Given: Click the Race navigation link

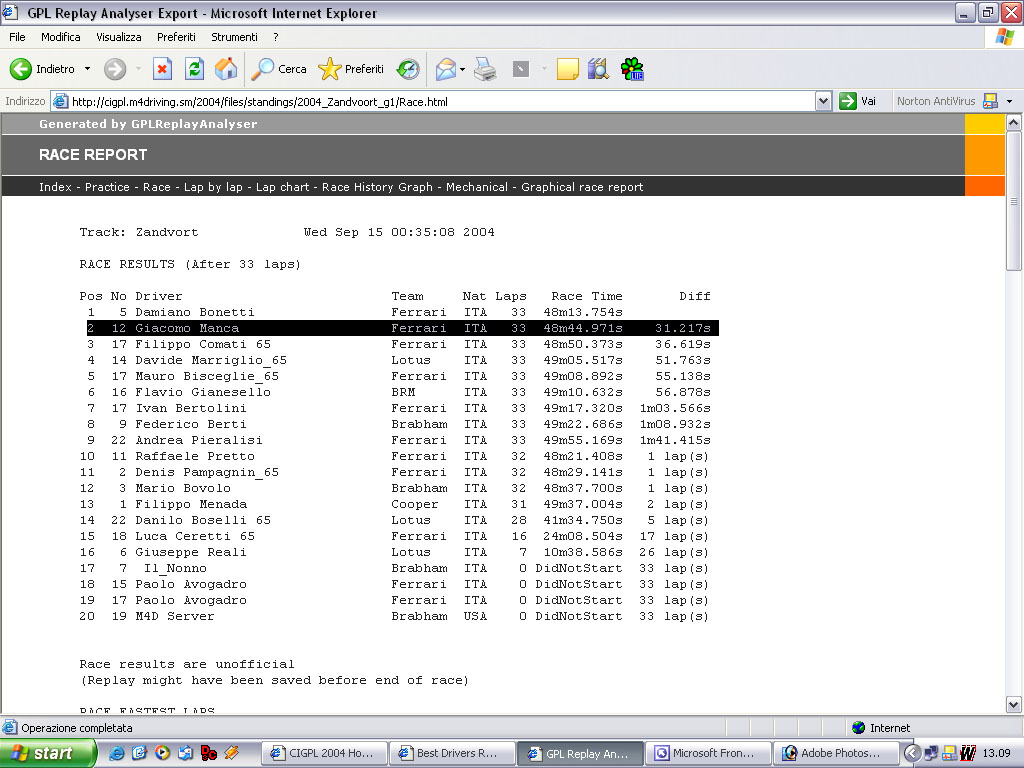Looking at the screenshot, I should [157, 187].
